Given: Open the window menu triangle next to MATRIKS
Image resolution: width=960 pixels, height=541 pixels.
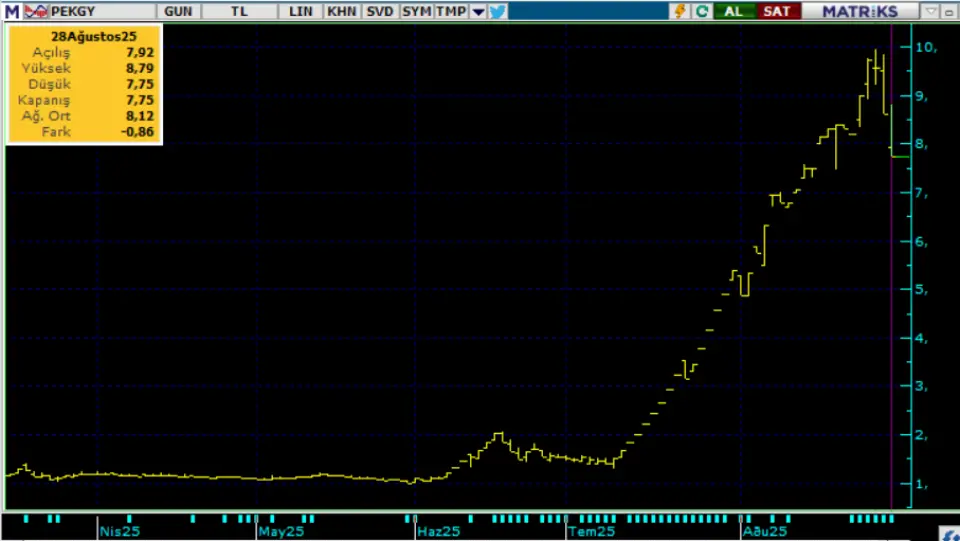Looking at the screenshot, I should point(931,11).
